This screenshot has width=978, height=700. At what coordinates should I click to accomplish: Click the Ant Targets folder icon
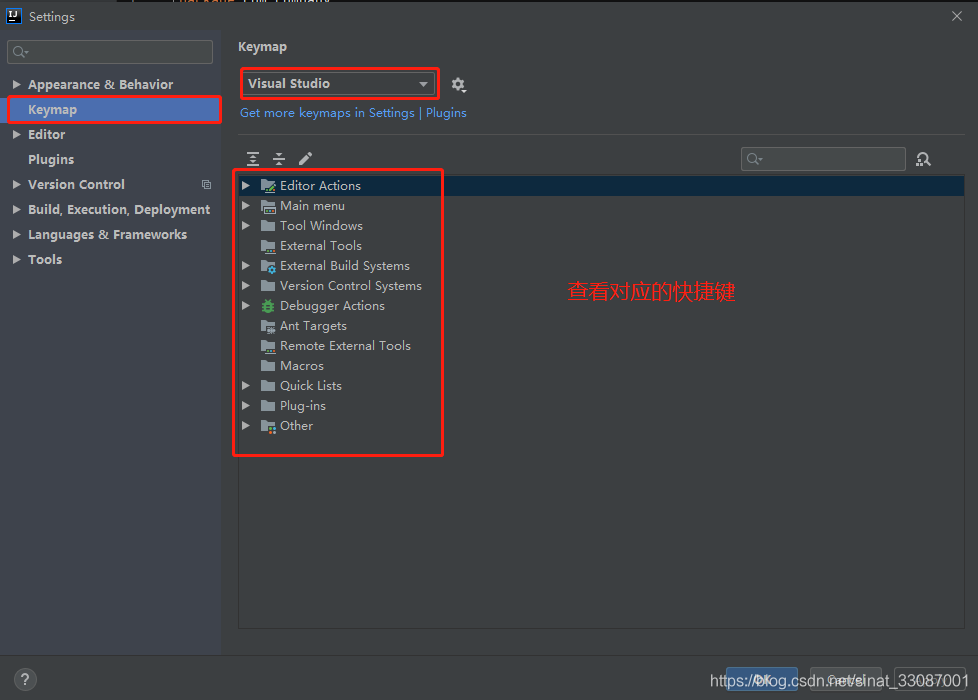[x=268, y=326]
